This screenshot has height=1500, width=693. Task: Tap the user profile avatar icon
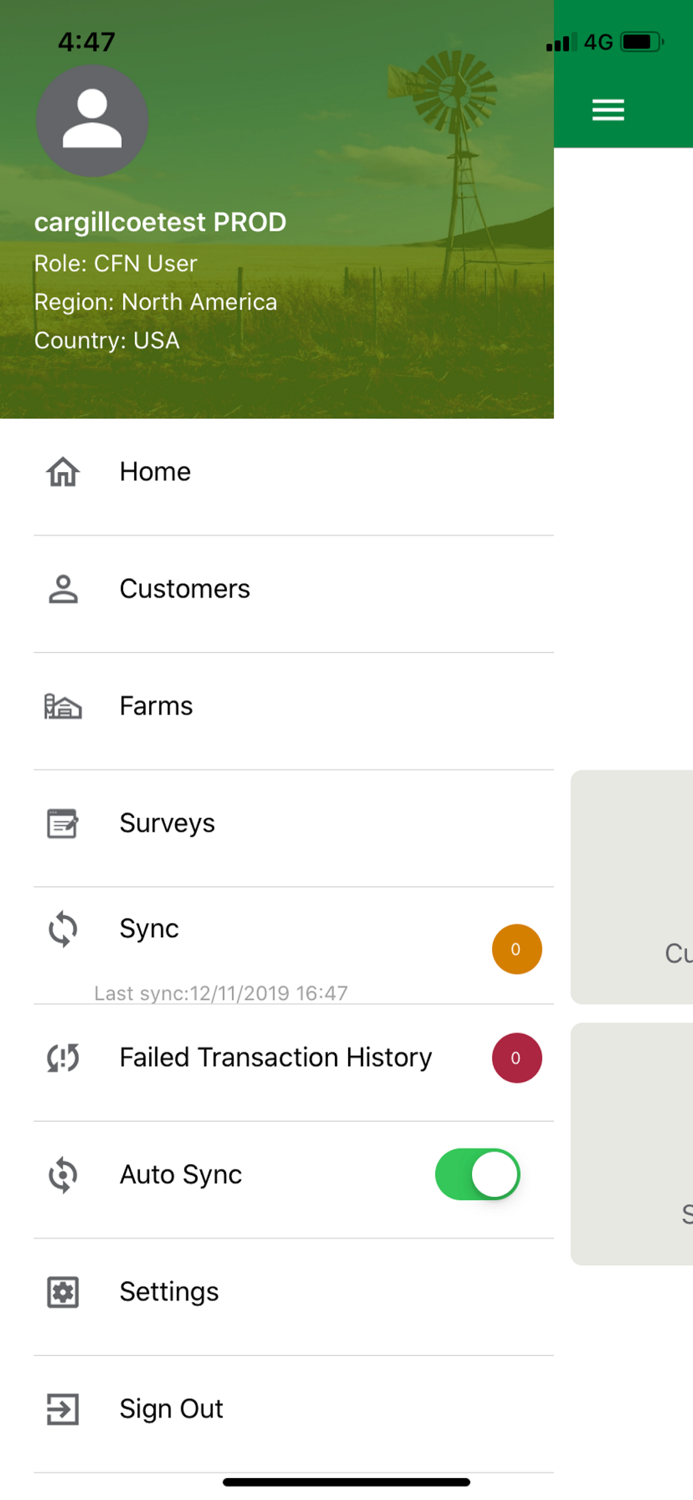(92, 121)
